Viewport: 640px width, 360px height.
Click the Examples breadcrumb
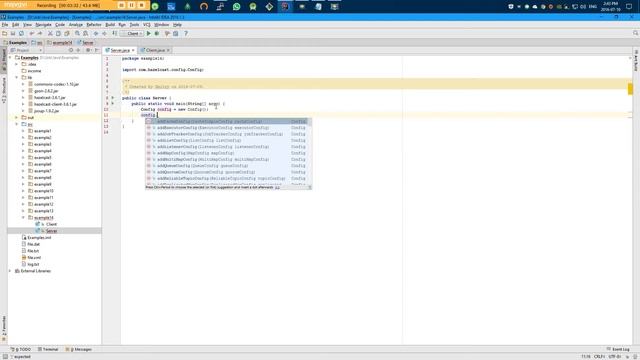point(16,42)
